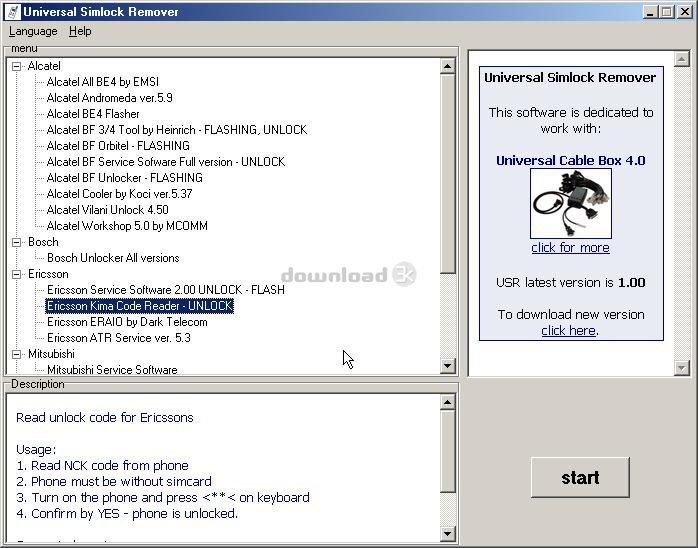
Task: Click the menu tree scrollbar thumb
Action: click(x=447, y=174)
